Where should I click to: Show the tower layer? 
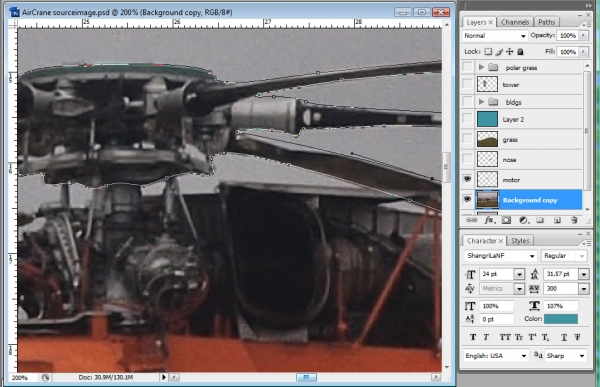pos(467,84)
